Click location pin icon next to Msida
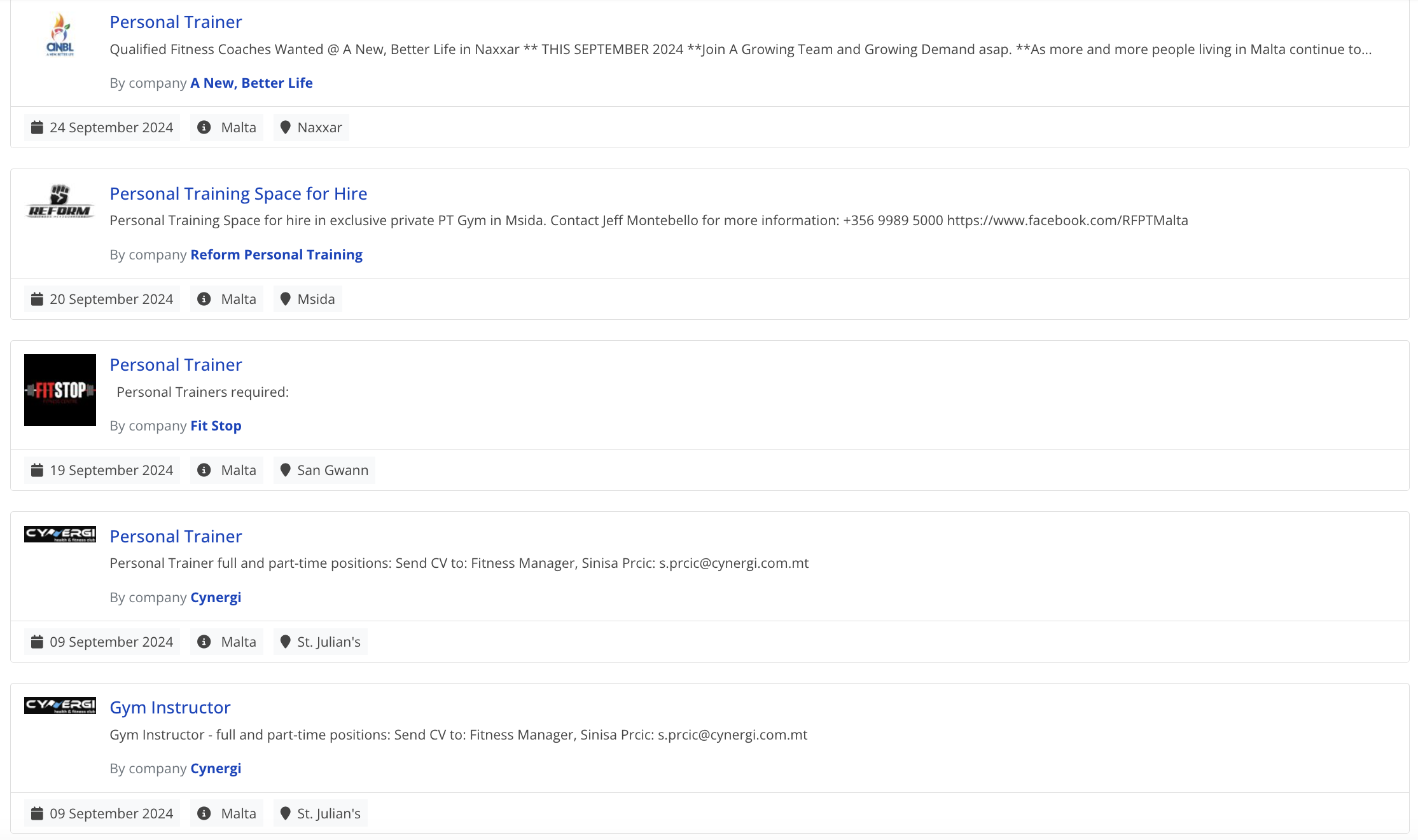The width and height of the screenshot is (1418, 840). pos(286,299)
